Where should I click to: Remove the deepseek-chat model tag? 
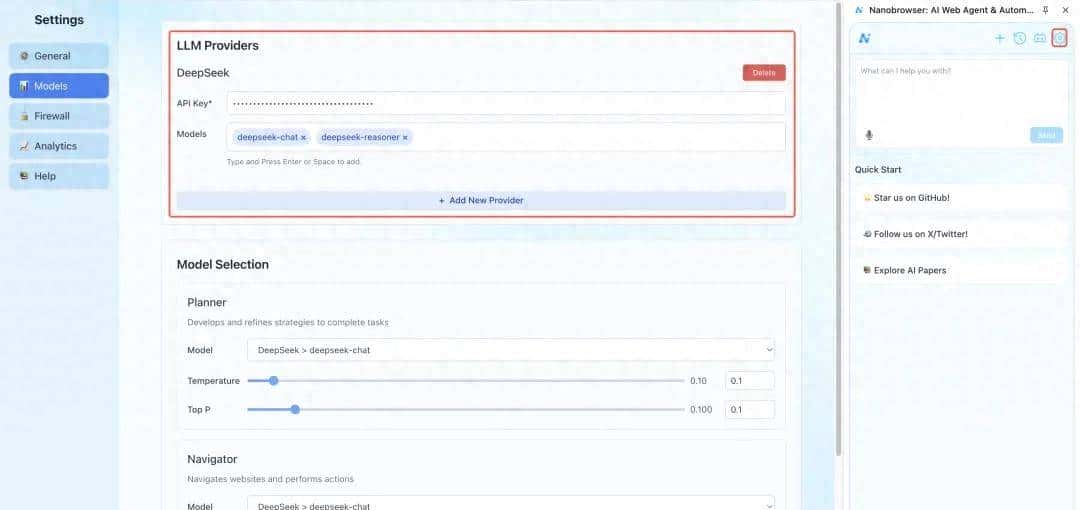tap(303, 138)
